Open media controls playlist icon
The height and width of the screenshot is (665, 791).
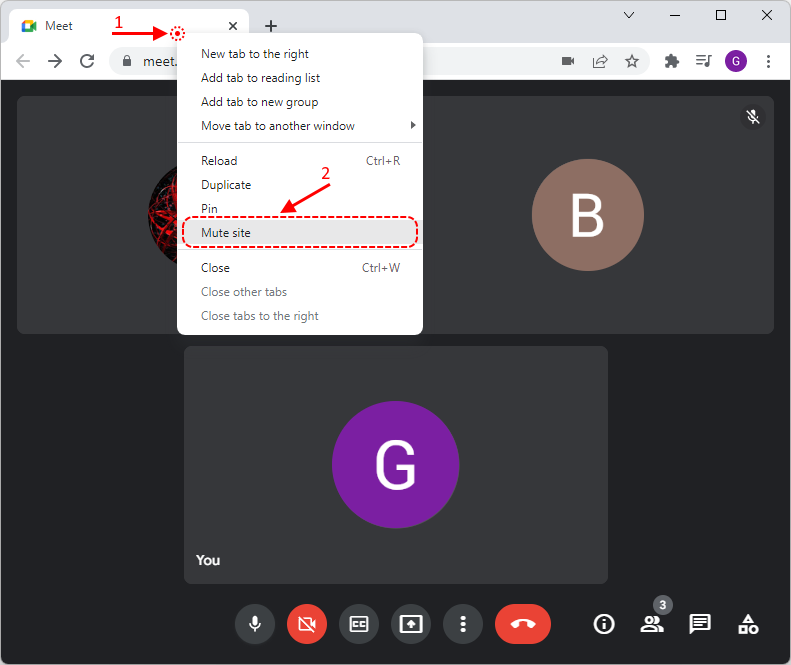coord(703,61)
